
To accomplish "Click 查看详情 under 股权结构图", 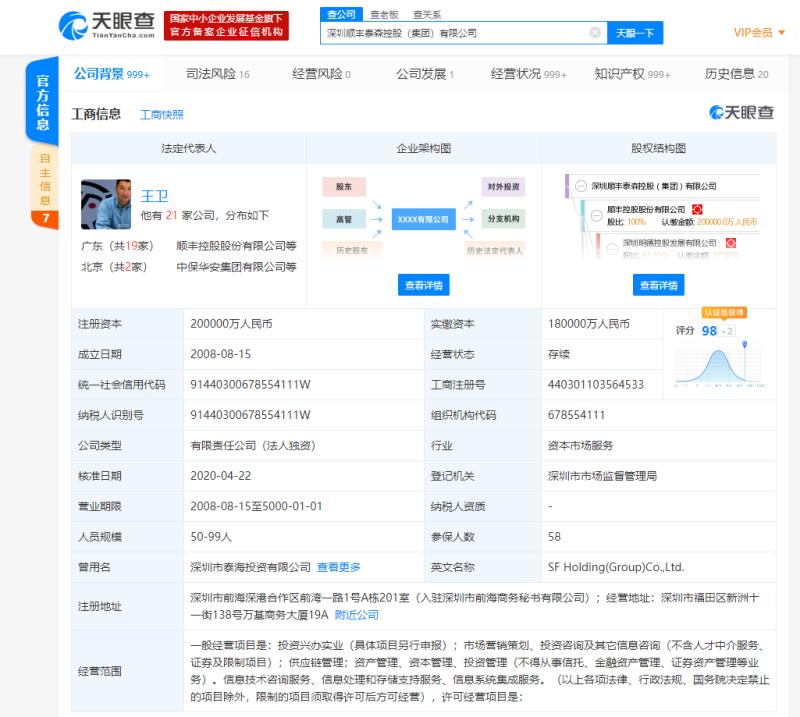I will tap(658, 285).
